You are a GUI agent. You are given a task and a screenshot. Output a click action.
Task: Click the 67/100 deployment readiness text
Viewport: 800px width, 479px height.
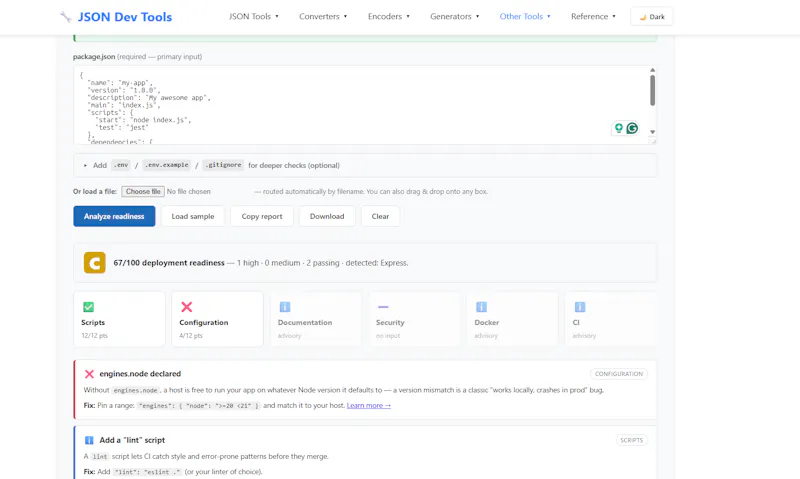pos(169,263)
